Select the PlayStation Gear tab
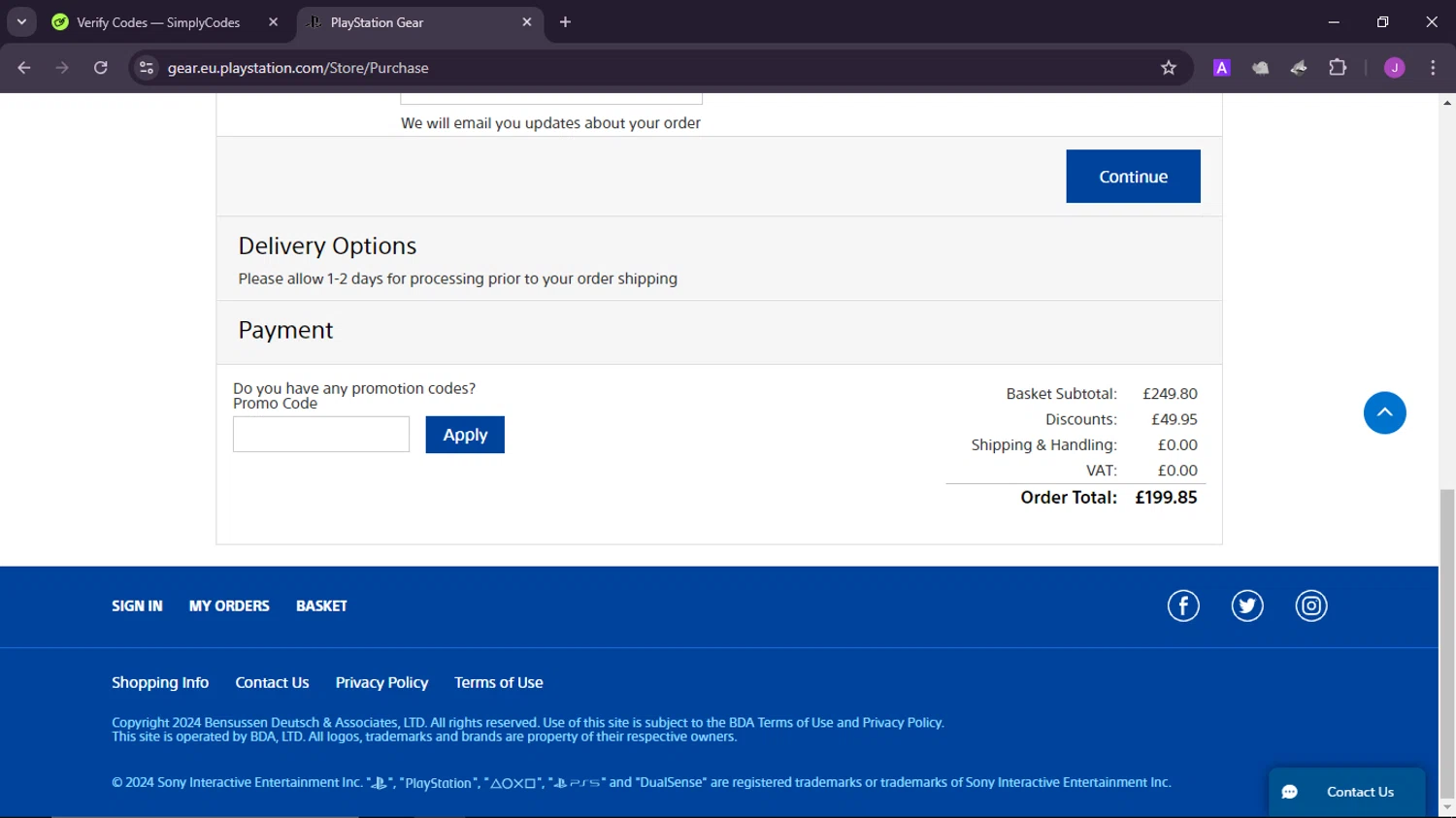Image resolution: width=1456 pixels, height=818 pixels. pos(420,22)
